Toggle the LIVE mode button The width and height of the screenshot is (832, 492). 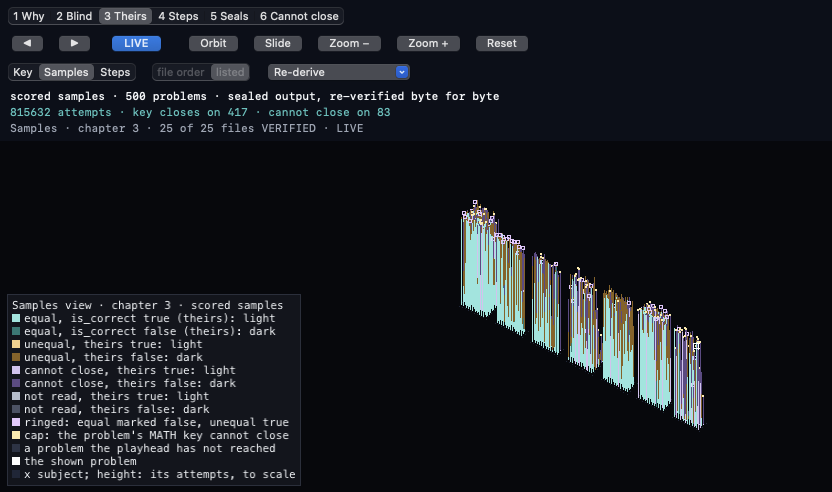136,44
